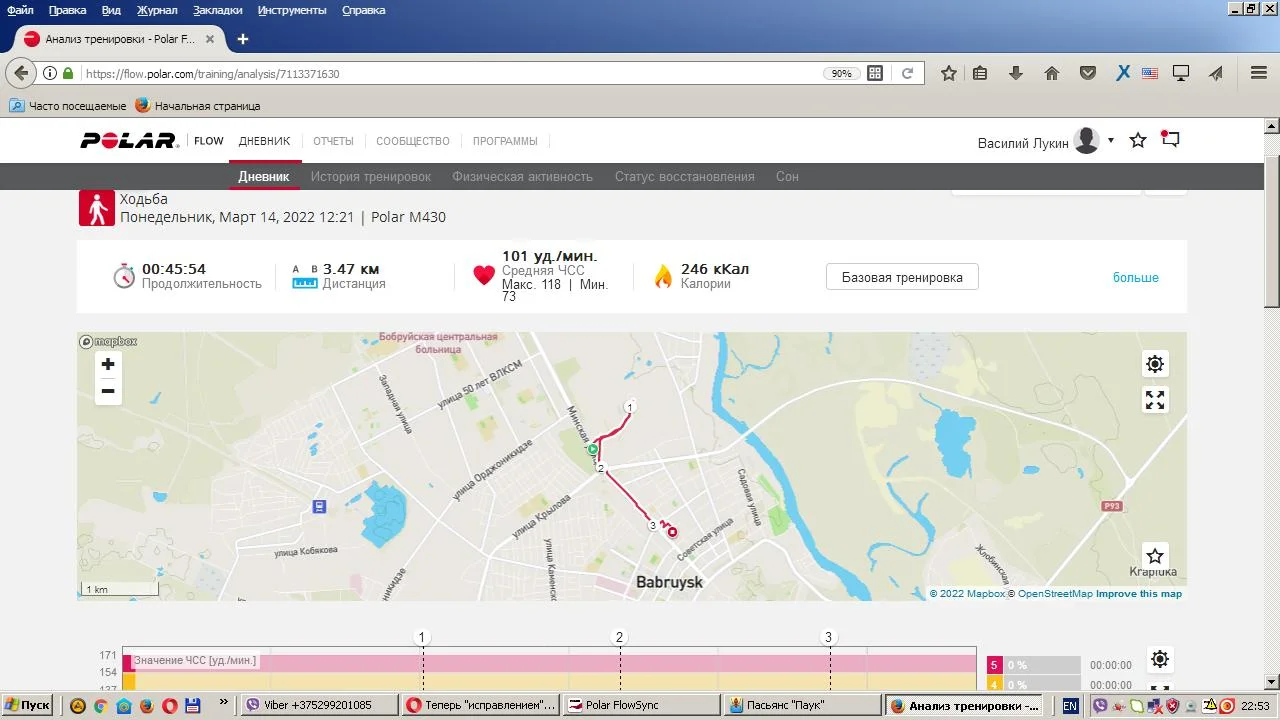The height and width of the screenshot is (720, 1280).
Task: Open the Физическая активность subtab
Action: click(x=523, y=176)
